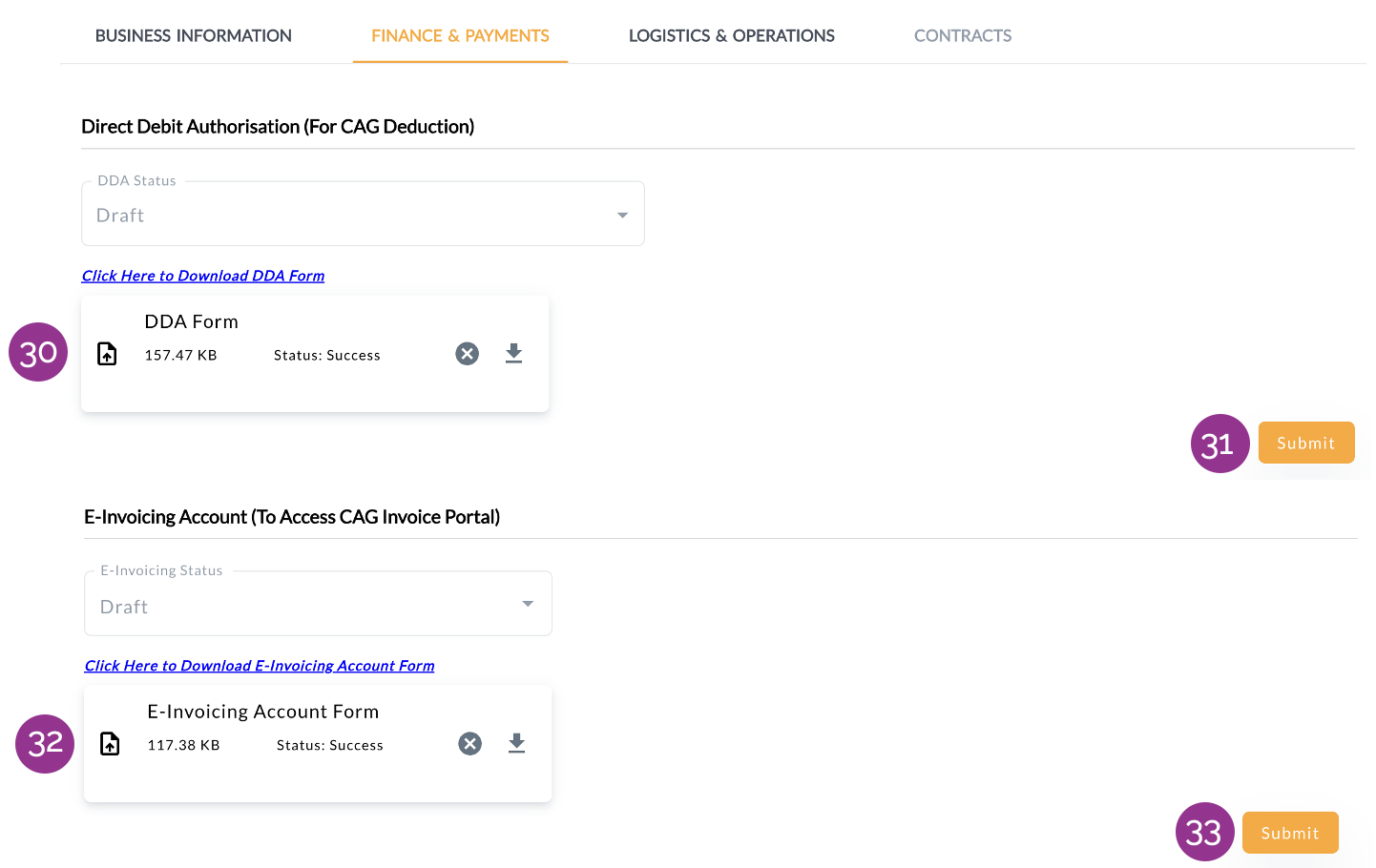This screenshot has width=1376, height=868.
Task: Select the purple step 33 badge
Action: pos(1204,833)
